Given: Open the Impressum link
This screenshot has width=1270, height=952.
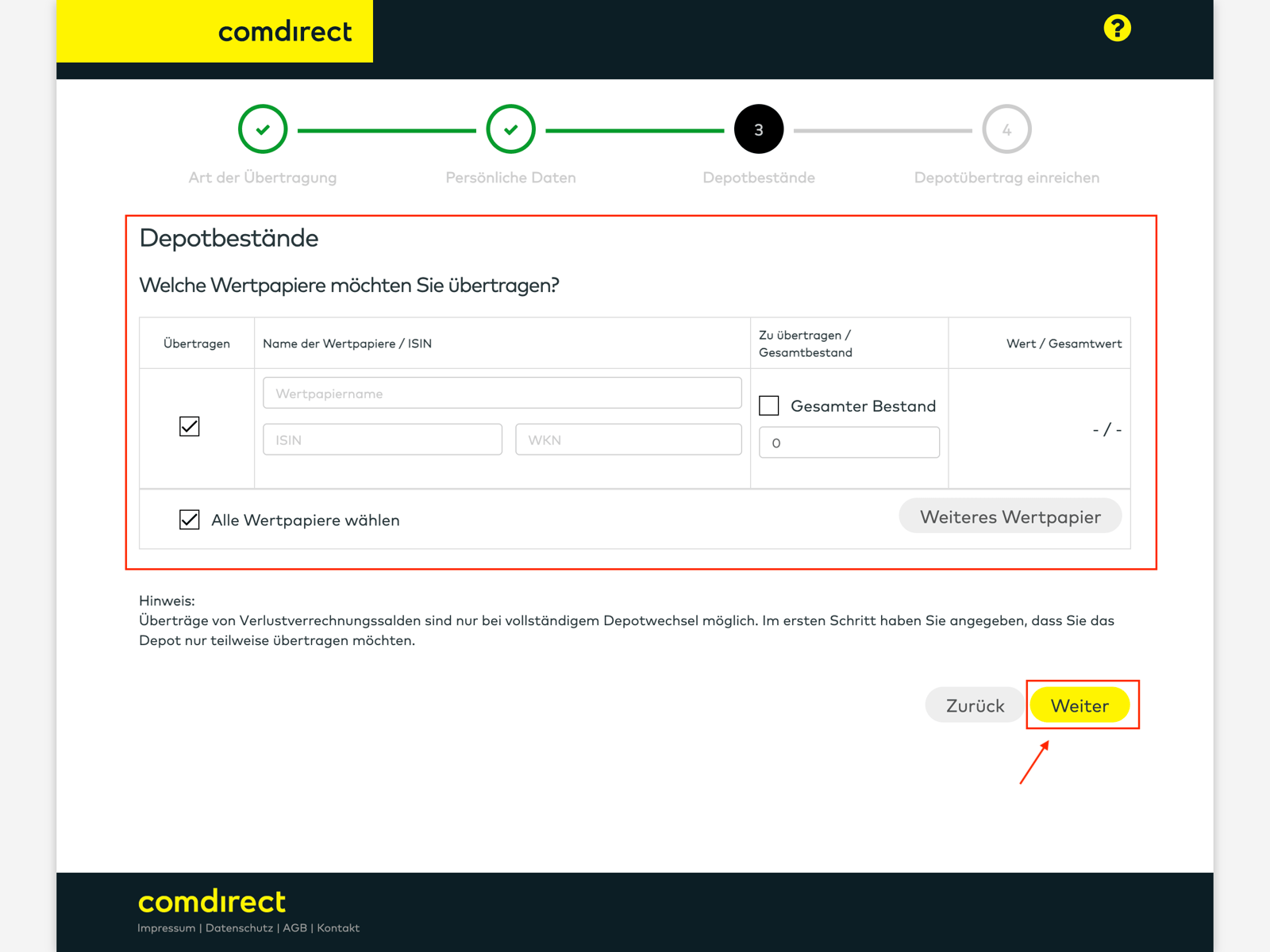Looking at the screenshot, I should [166, 927].
